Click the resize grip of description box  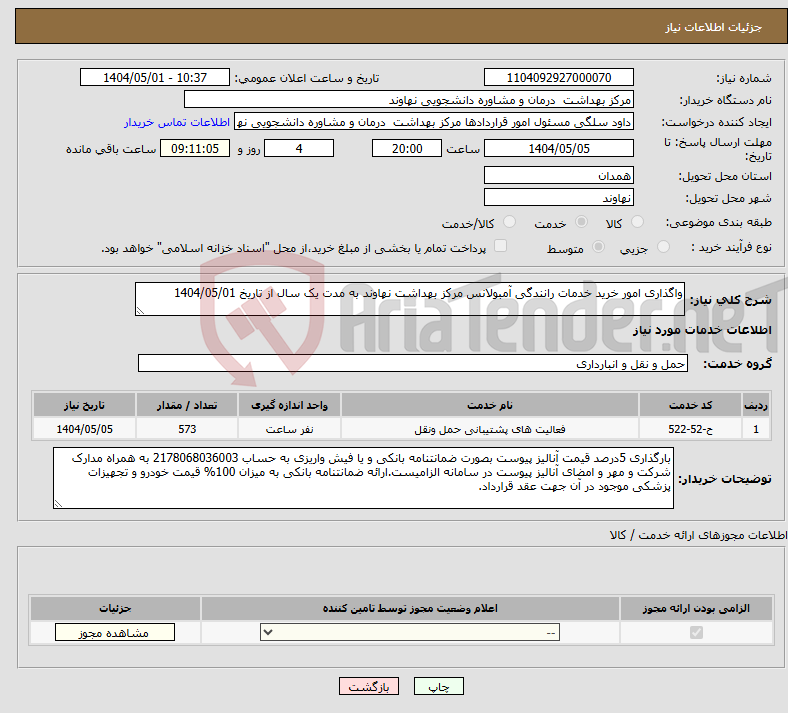140,311
